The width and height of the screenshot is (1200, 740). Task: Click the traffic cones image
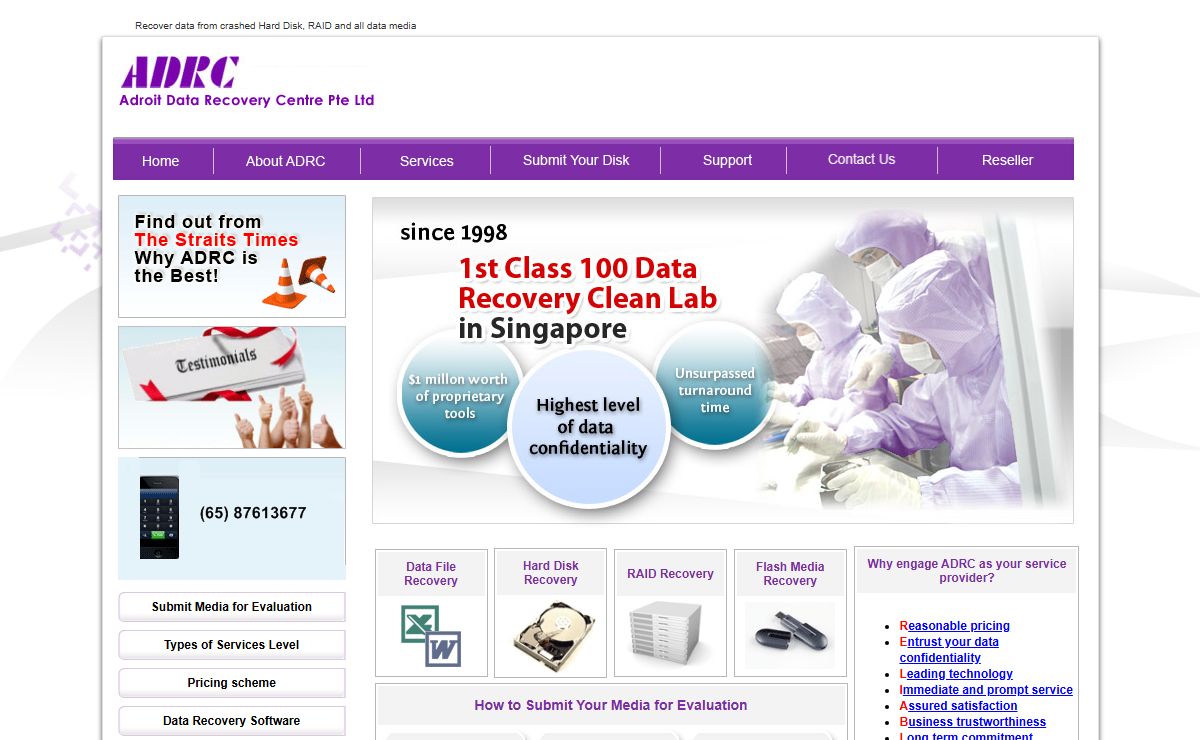(x=298, y=283)
